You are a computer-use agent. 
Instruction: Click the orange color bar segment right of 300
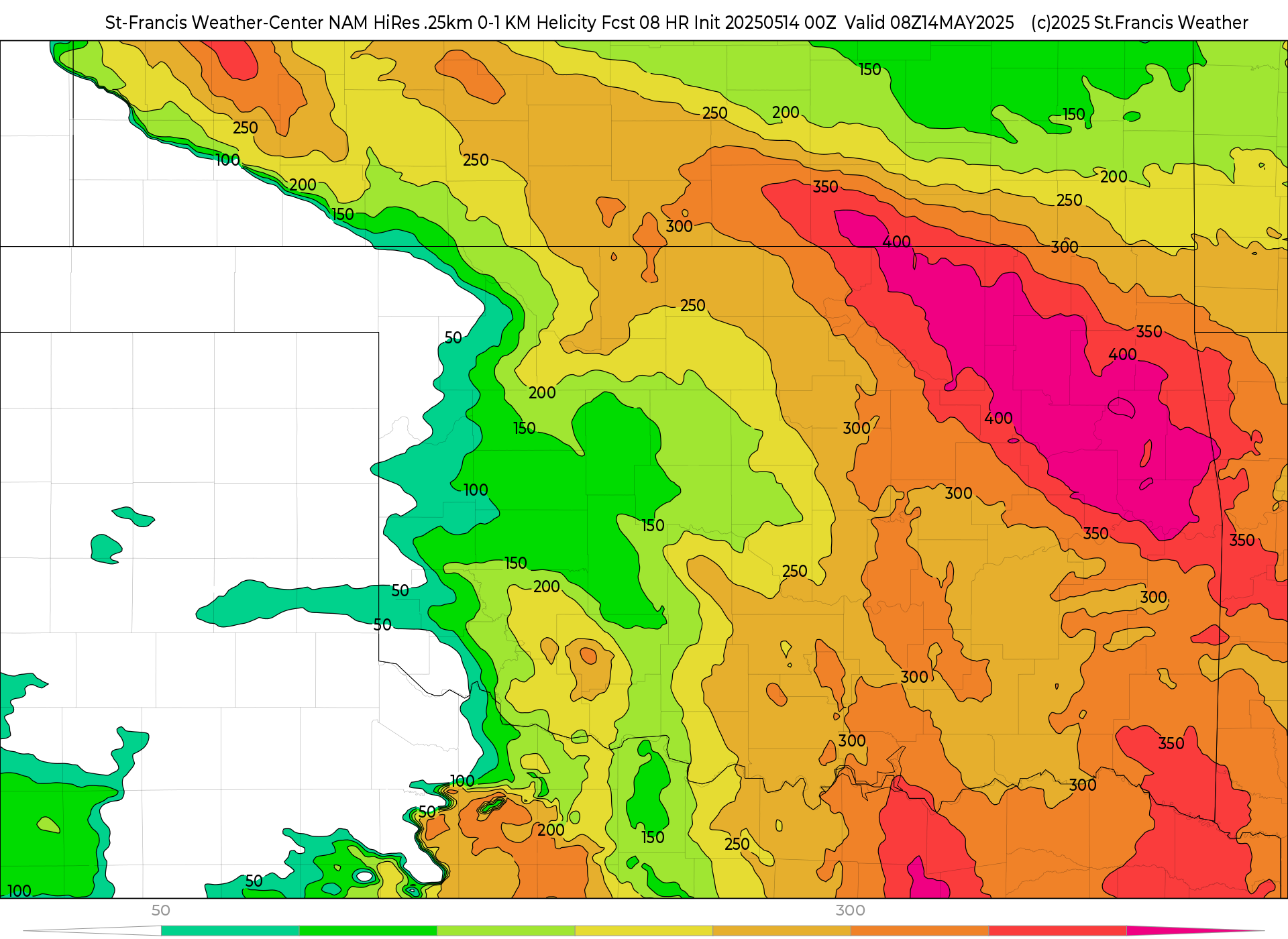[x=920, y=930]
